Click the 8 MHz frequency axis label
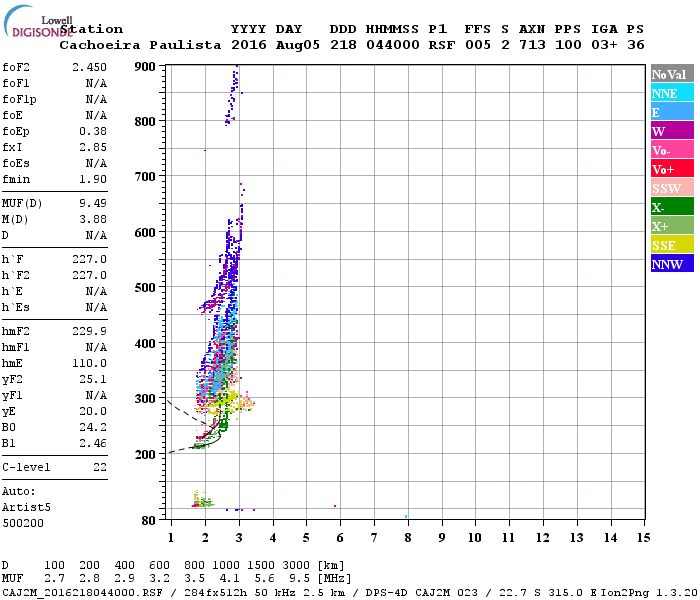700x600 pixels. pyautogui.click(x=408, y=538)
